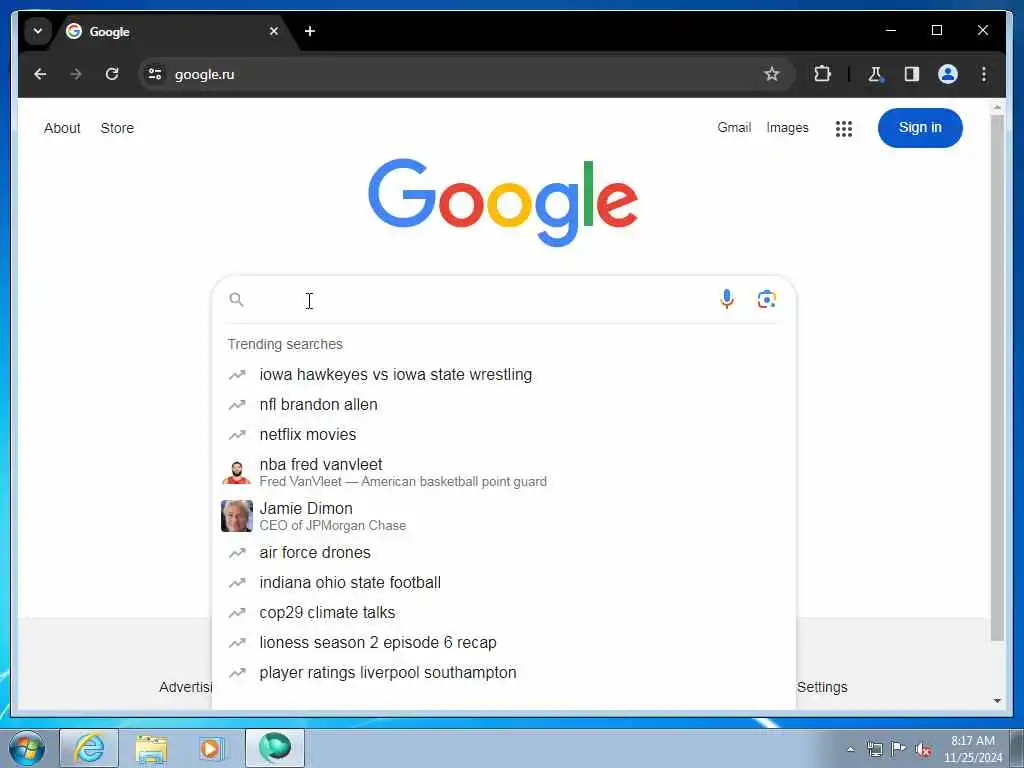1024x768 pixels.
Task: Open the network tray icon
Action: click(874, 749)
